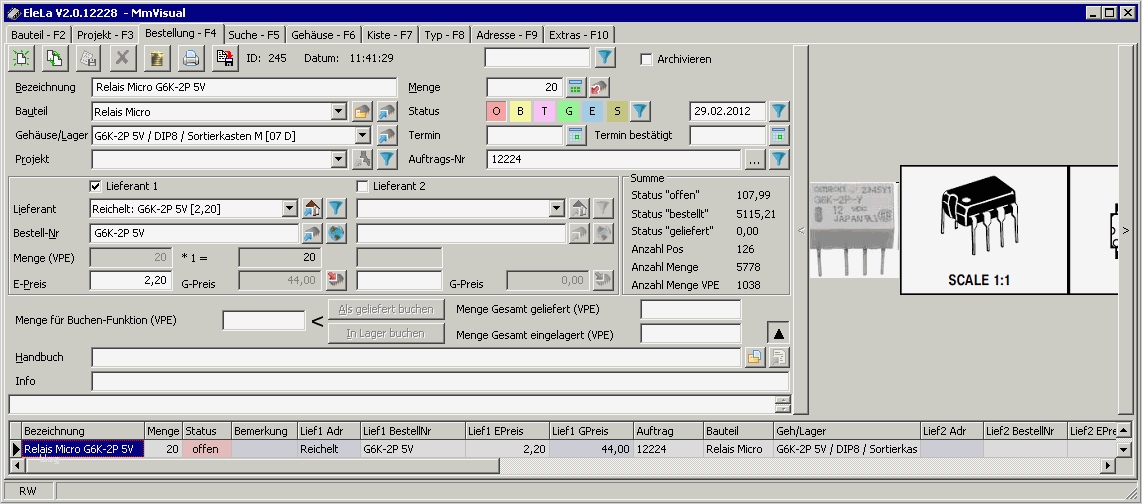The width and height of the screenshot is (1142, 504).
Task: Open the Suche - F5 tab
Action: tap(253, 35)
